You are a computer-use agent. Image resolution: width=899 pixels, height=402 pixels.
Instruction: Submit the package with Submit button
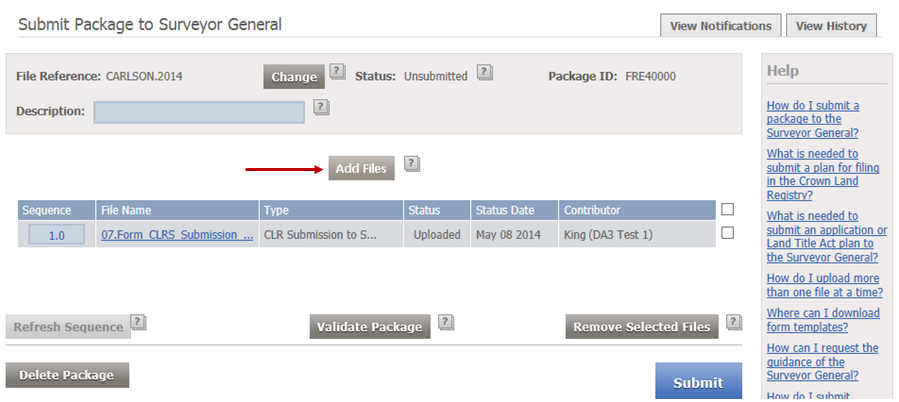point(698,381)
